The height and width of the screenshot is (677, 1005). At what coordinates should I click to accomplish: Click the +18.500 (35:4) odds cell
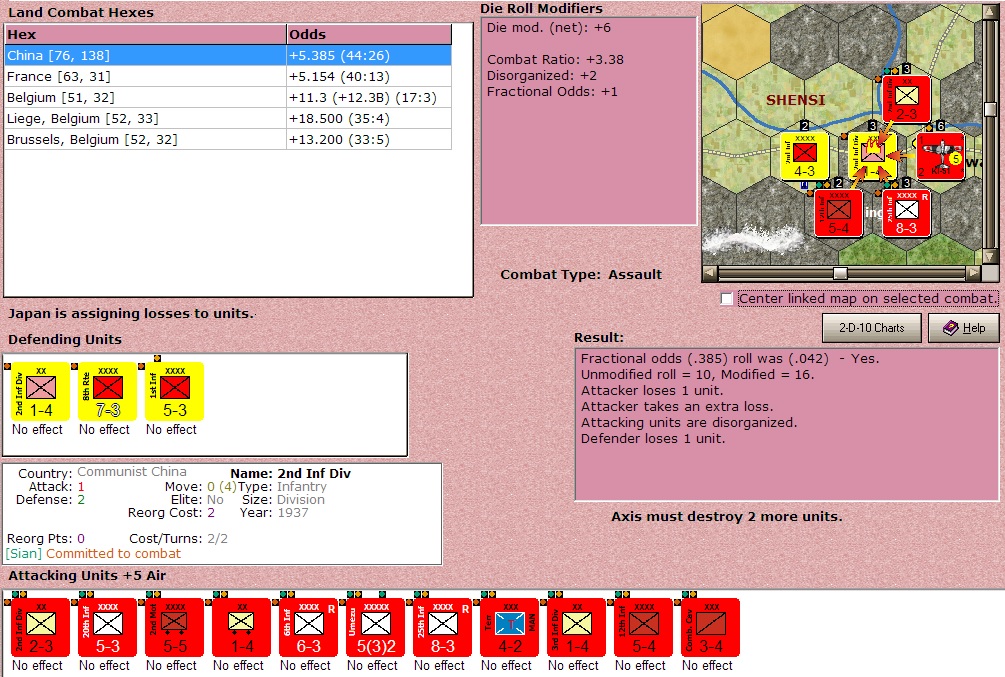point(369,119)
